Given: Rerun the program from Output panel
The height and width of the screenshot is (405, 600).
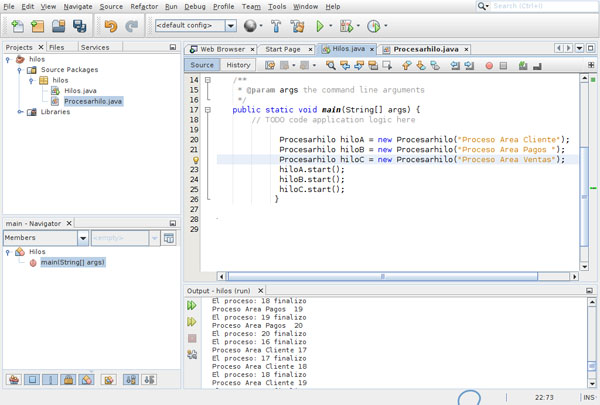Looking at the screenshot, I should 191,306.
